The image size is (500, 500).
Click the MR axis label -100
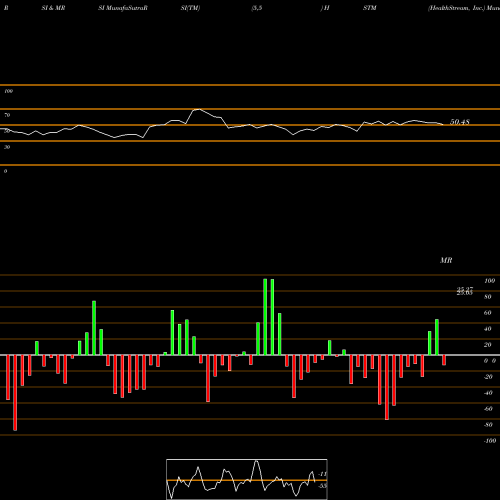tap(490, 441)
